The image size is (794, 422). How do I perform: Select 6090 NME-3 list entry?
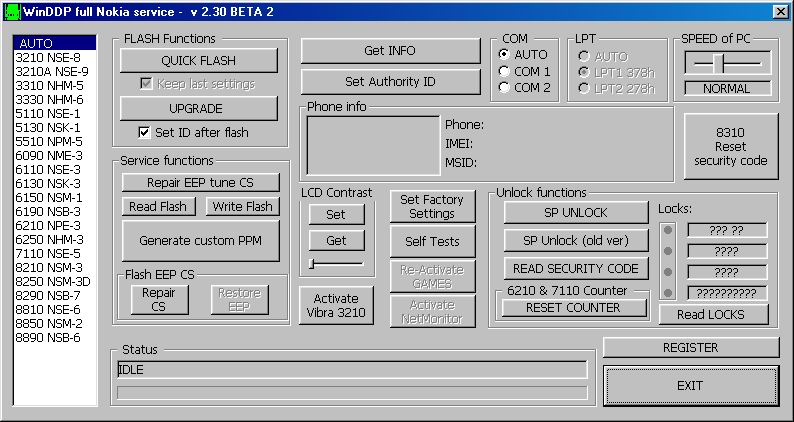click(55, 156)
